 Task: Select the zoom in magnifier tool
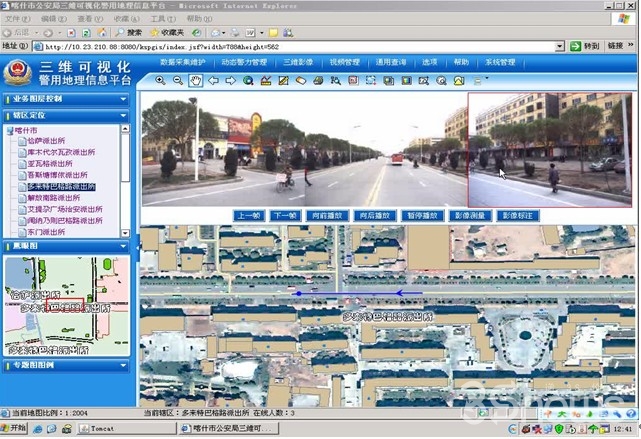point(160,80)
